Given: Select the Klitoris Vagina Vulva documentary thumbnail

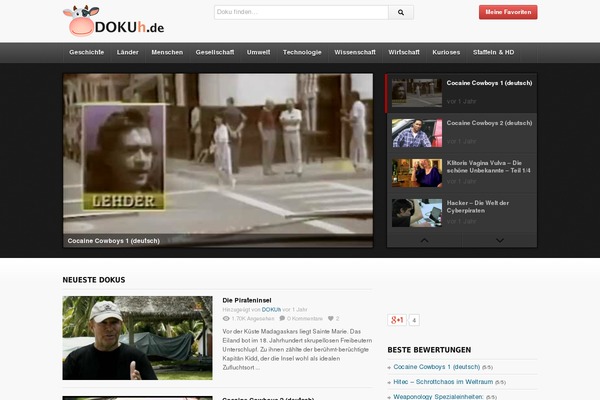Looking at the screenshot, I should (x=417, y=173).
